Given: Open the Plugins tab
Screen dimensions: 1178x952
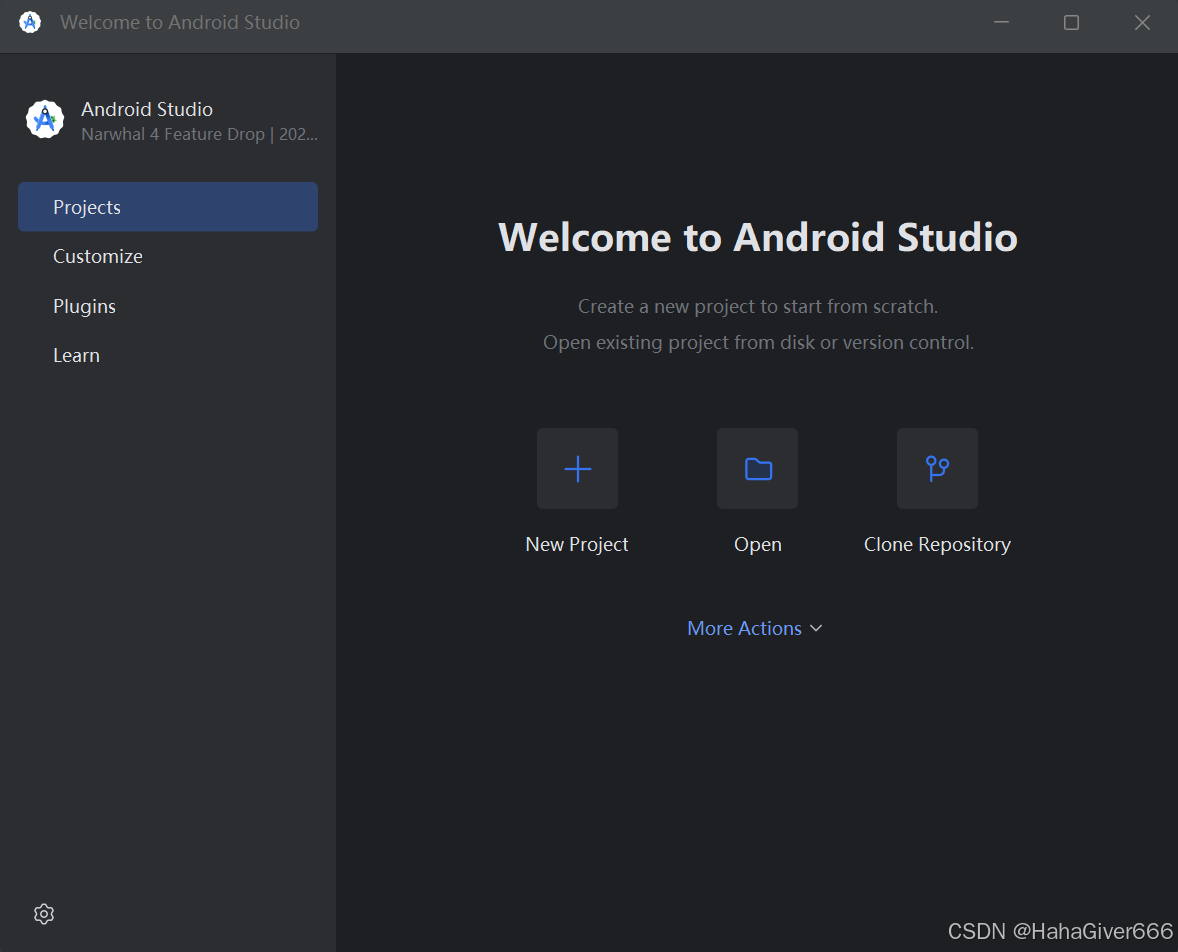Looking at the screenshot, I should (168, 306).
